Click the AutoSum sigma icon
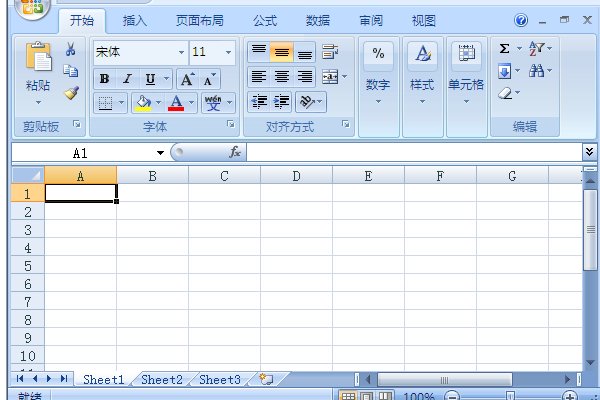This screenshot has width=600, height=400. click(x=504, y=49)
